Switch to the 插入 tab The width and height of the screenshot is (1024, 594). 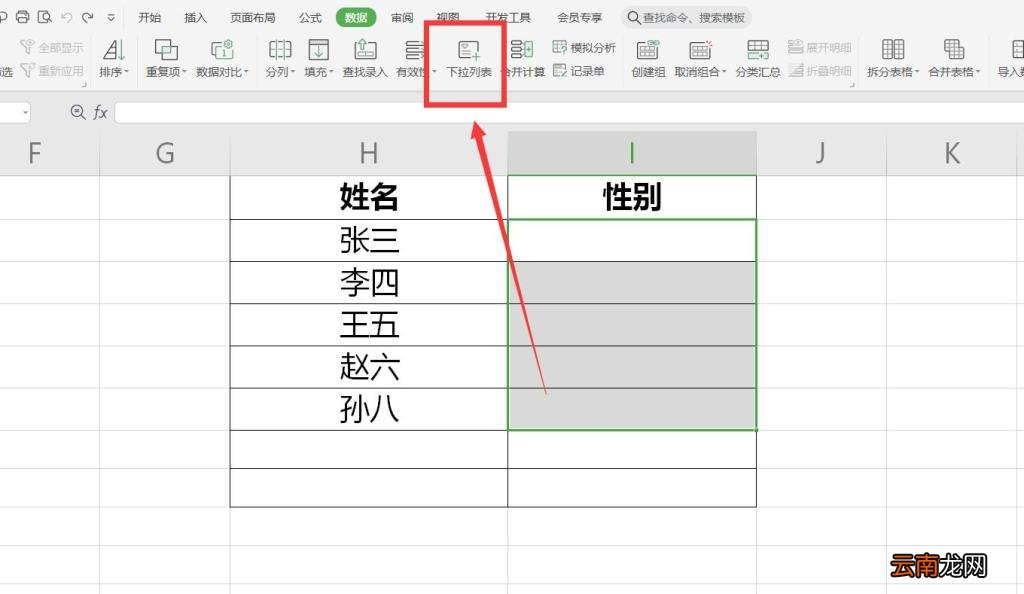195,18
